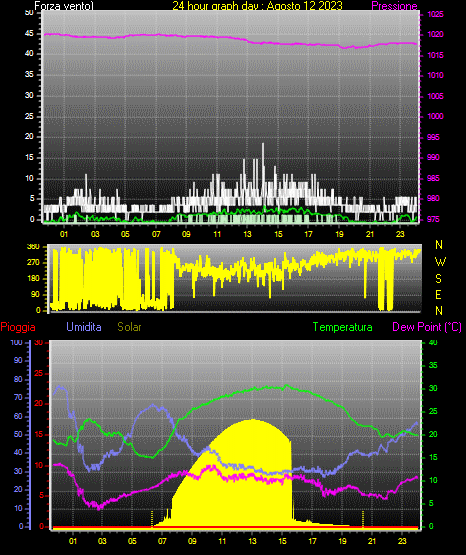Click hour 01 on wind graph axis
The image size is (466, 555).
pos(63,234)
